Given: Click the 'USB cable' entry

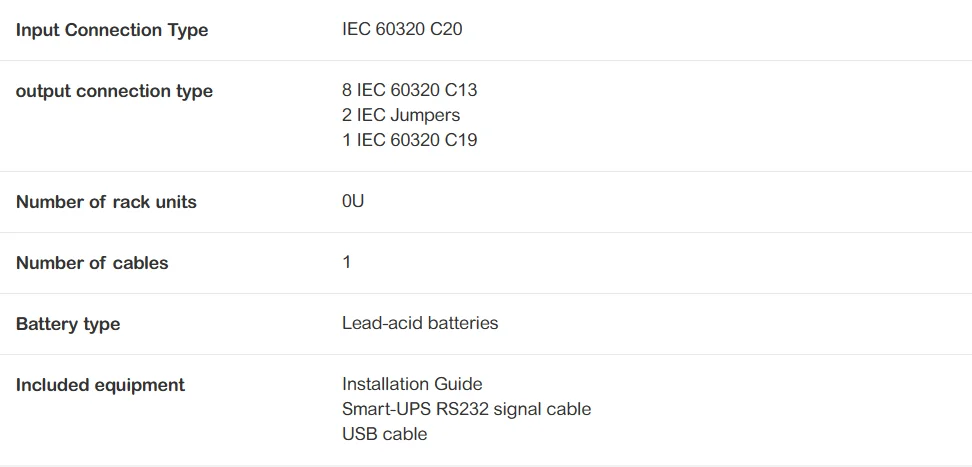Looking at the screenshot, I should point(384,434).
